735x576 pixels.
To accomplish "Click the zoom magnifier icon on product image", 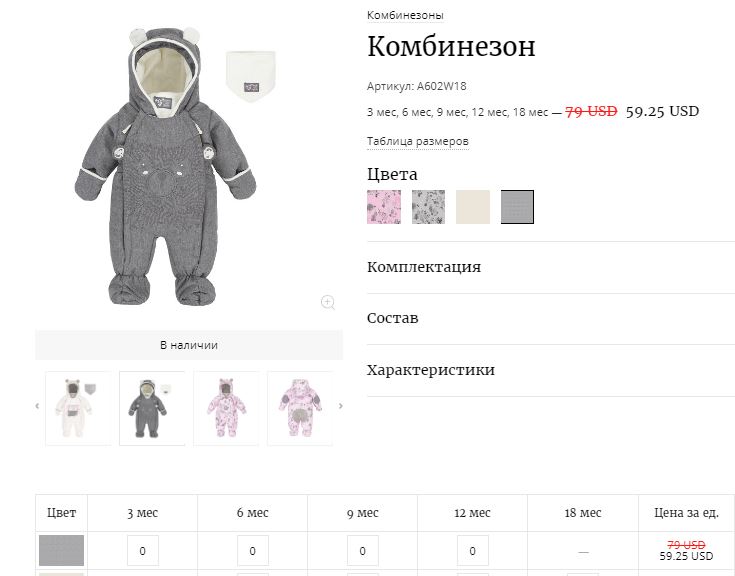I will point(327,302).
